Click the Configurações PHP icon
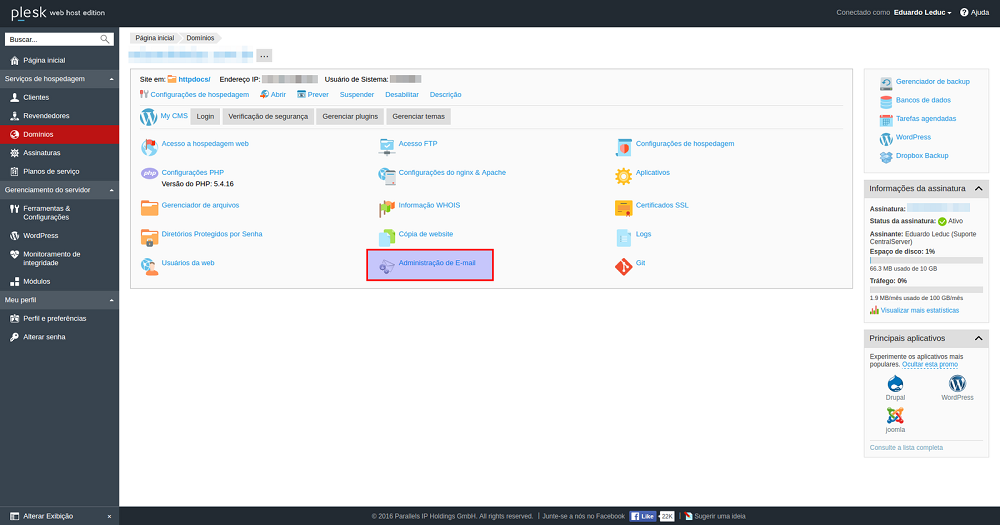 [x=149, y=174]
